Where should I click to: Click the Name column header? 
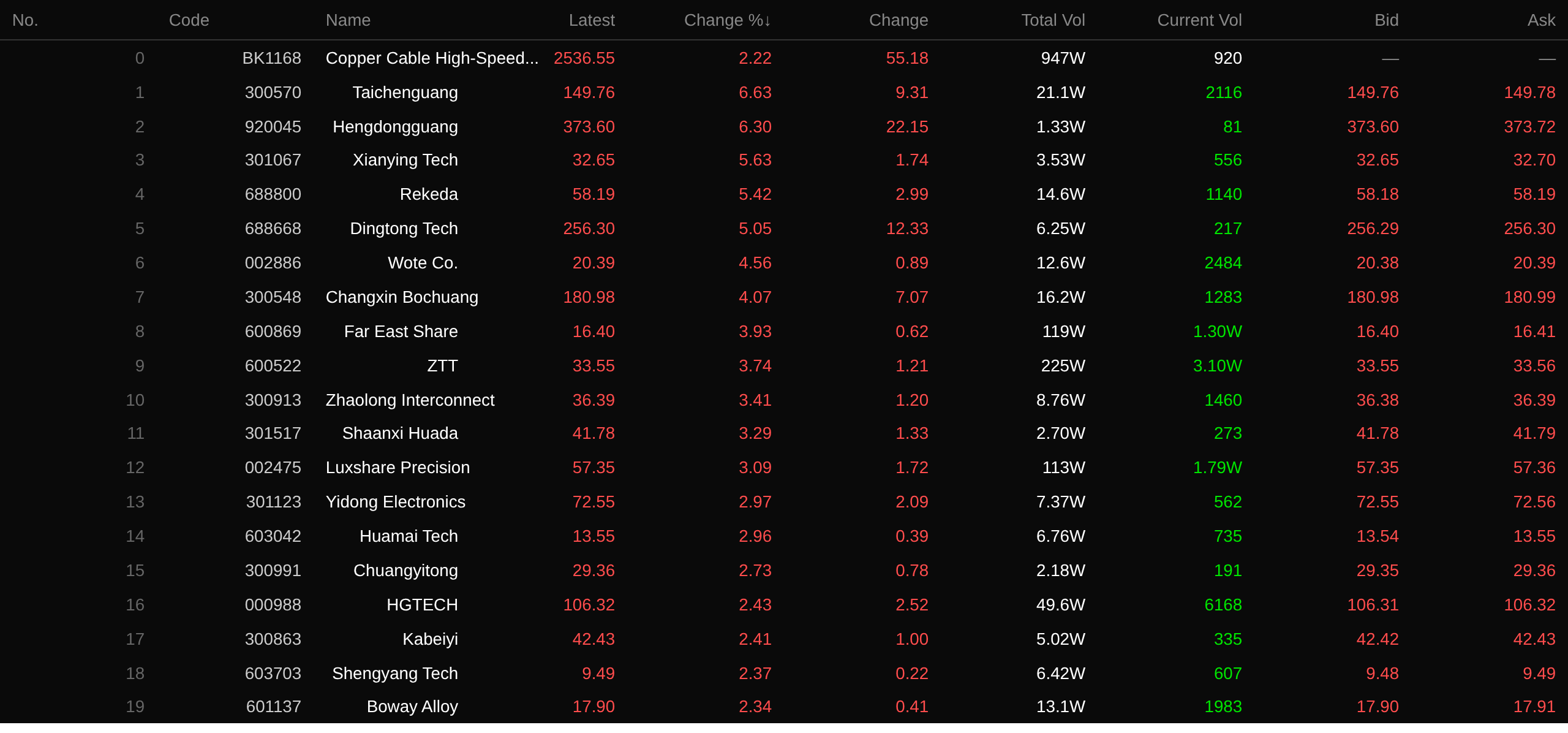[x=348, y=20]
